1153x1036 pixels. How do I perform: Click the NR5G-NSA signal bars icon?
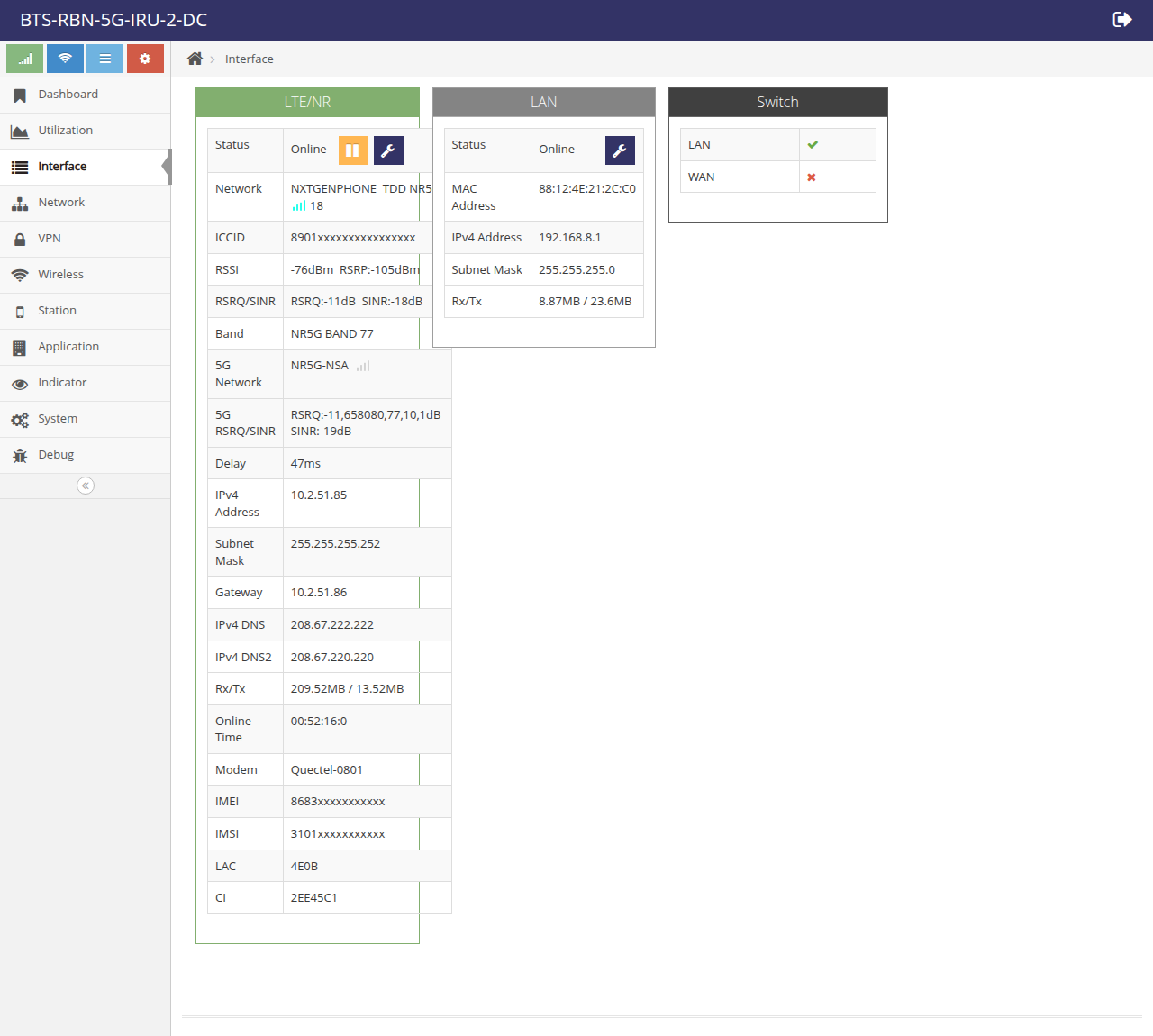pos(363,366)
